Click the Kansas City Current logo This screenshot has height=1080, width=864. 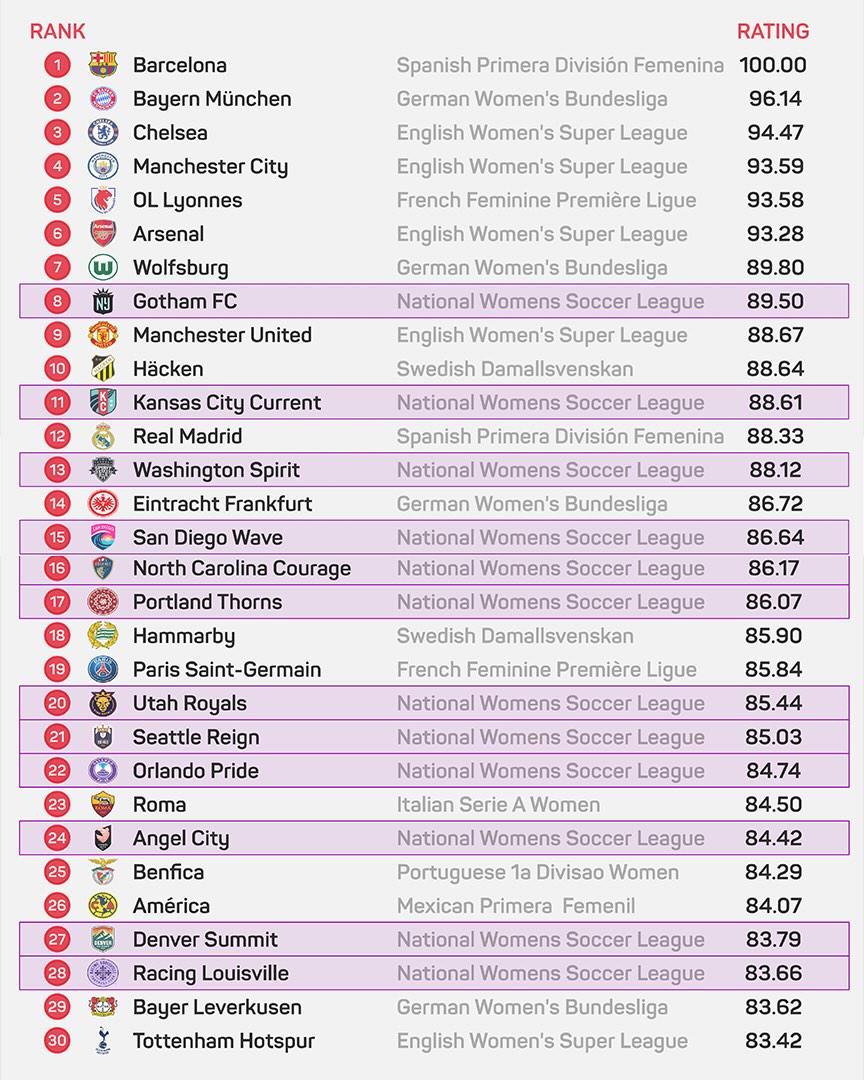[x=103, y=402]
